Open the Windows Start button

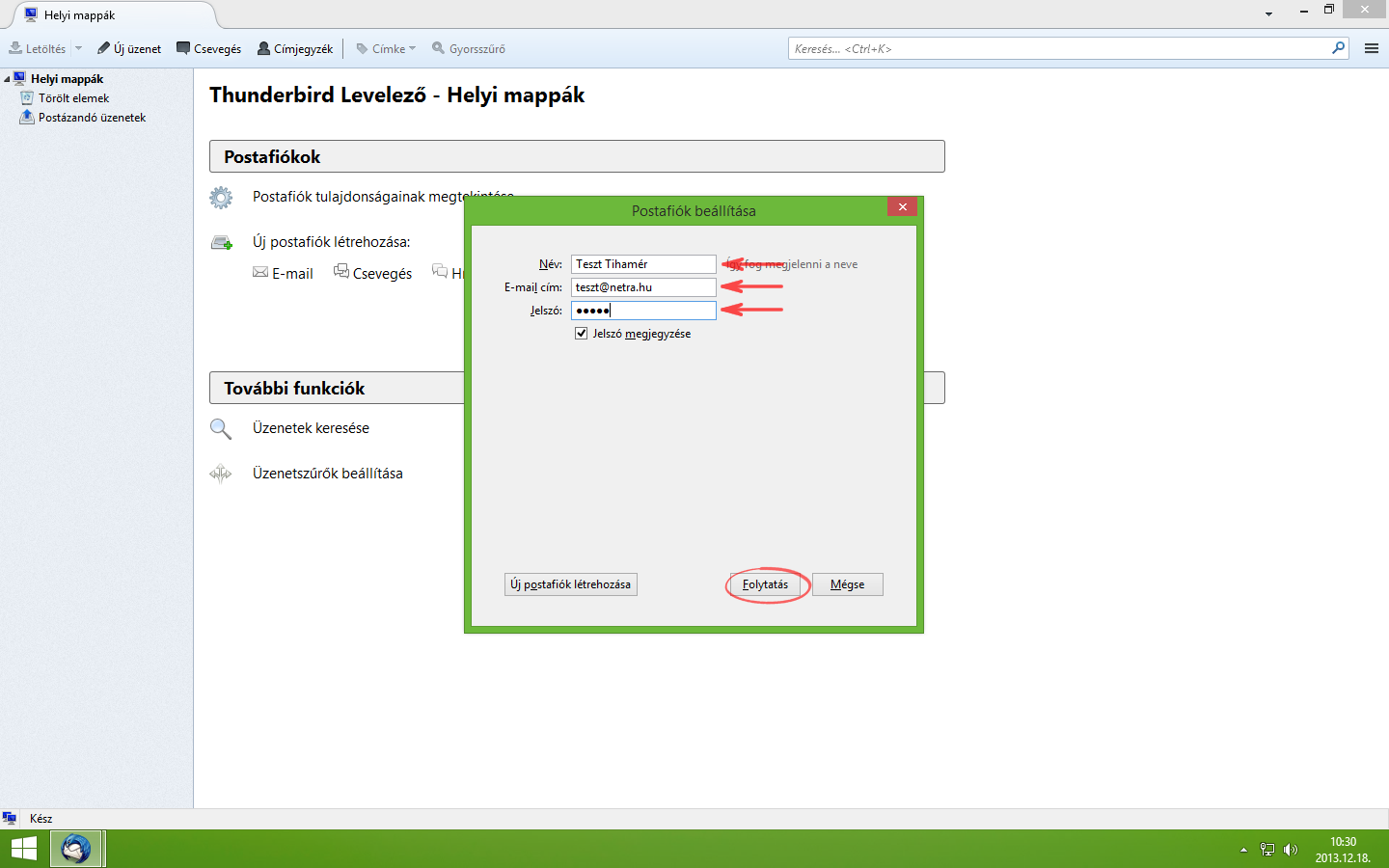pyautogui.click(x=24, y=849)
